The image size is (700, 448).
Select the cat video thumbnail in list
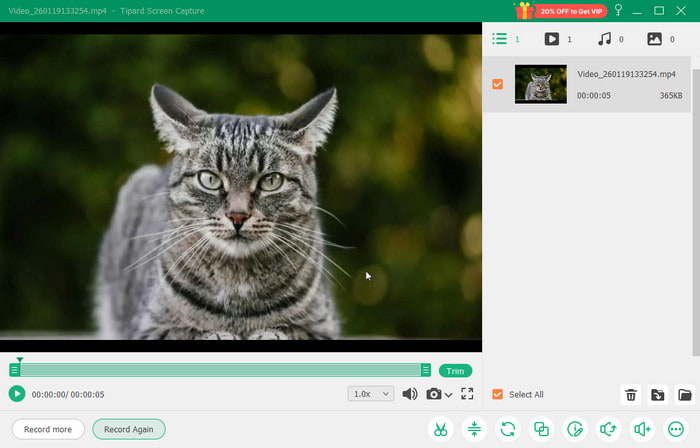click(x=541, y=84)
